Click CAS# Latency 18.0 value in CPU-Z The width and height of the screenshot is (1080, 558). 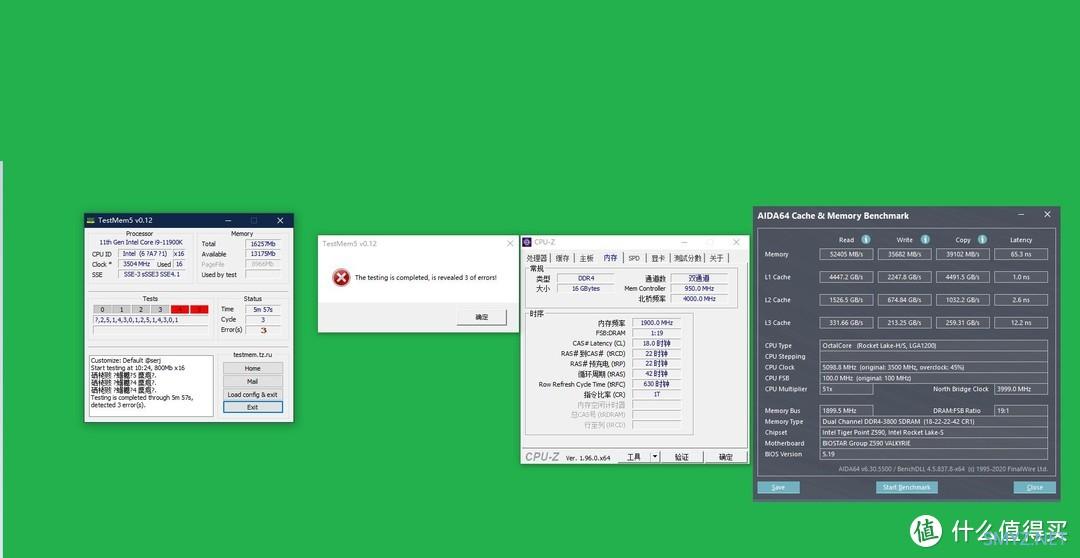tap(656, 343)
